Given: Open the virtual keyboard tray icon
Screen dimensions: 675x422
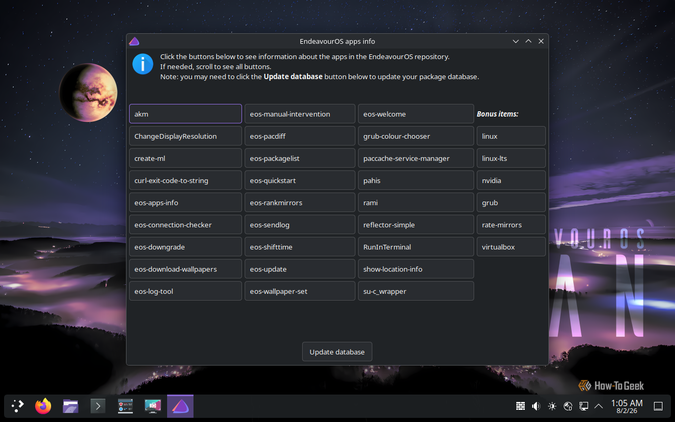Looking at the screenshot, I should [520, 406].
